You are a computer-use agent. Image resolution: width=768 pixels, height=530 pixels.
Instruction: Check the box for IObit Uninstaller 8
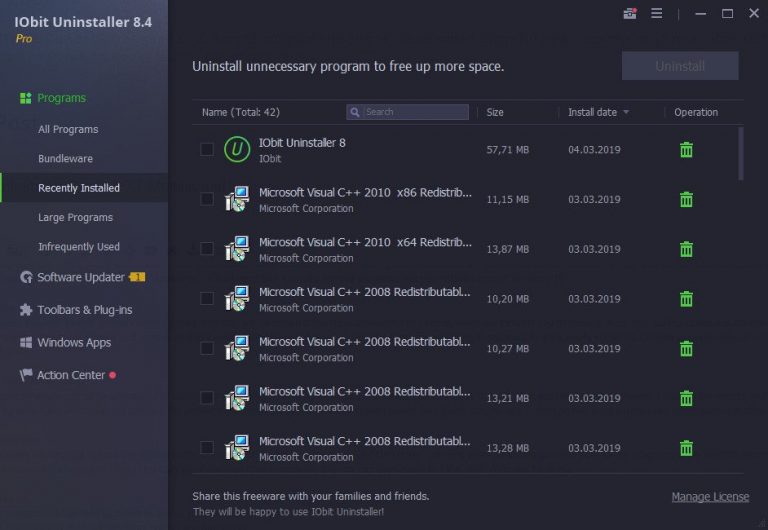point(207,149)
